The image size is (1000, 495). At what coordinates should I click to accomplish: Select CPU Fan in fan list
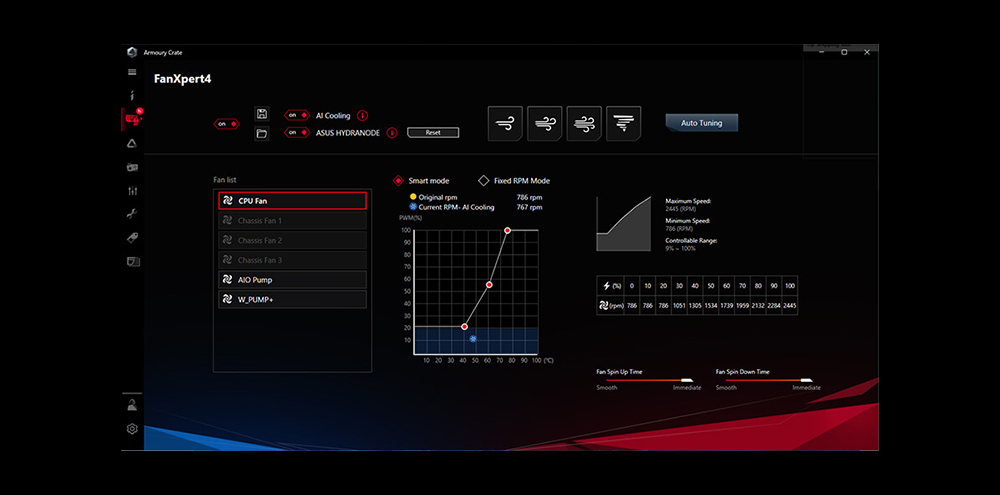tap(293, 200)
